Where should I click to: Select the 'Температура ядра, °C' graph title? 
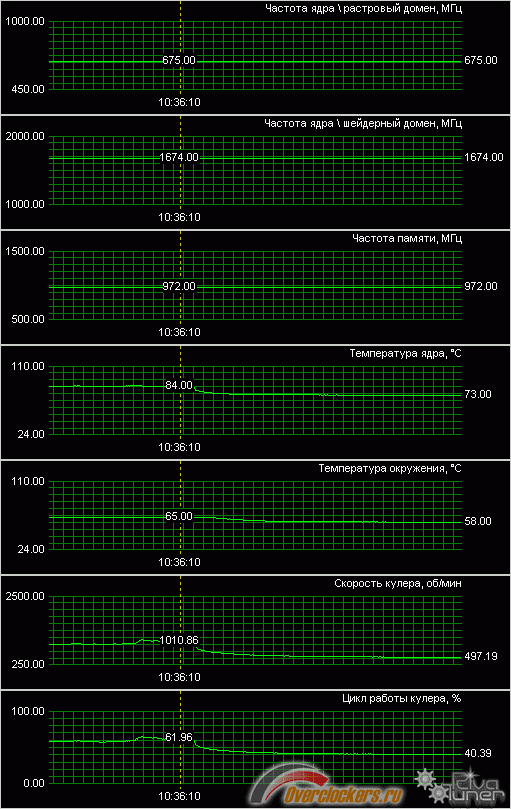[406, 353]
